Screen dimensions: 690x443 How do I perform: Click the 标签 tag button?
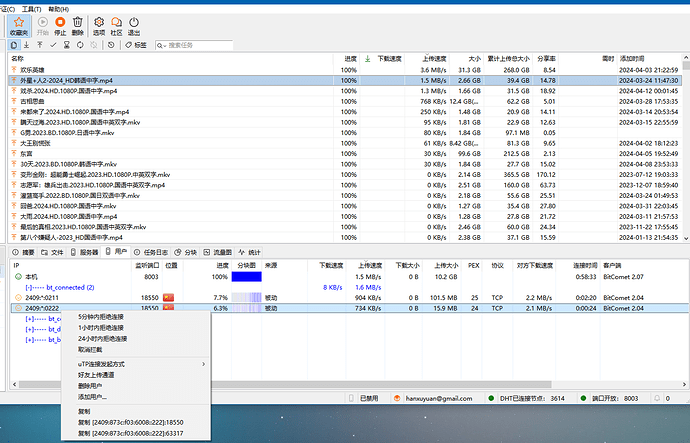(136, 45)
